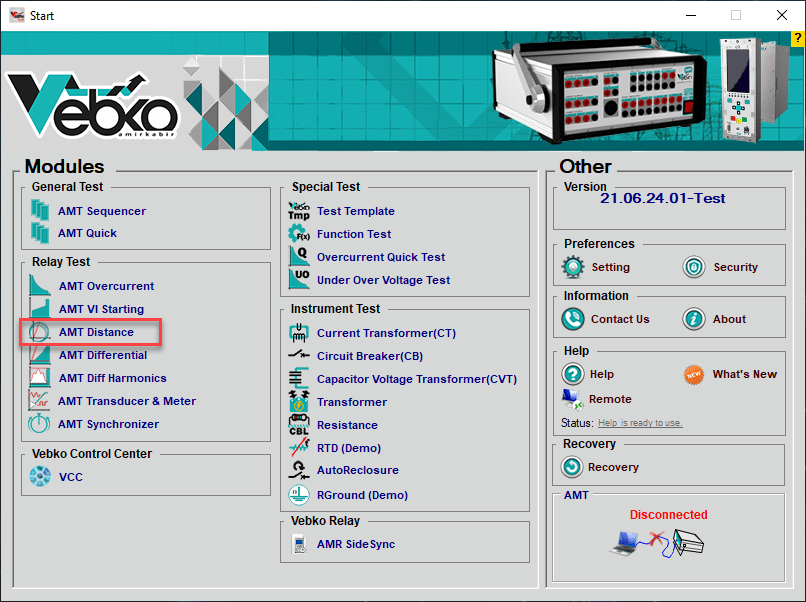Open the Circuit Breaker(CB) icon

click(299, 355)
